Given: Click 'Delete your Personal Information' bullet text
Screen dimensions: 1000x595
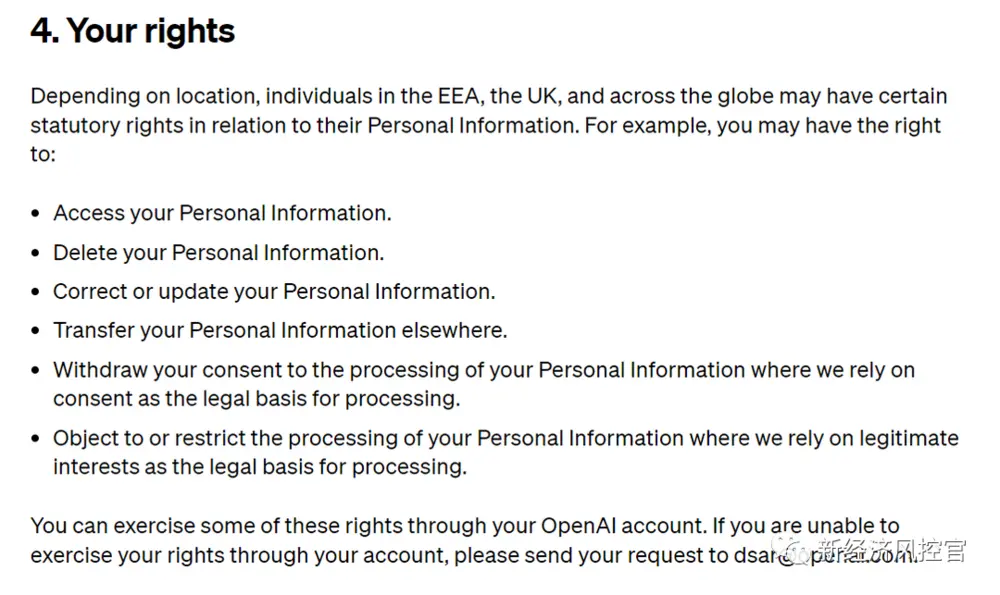Looking at the screenshot, I should (218, 253).
